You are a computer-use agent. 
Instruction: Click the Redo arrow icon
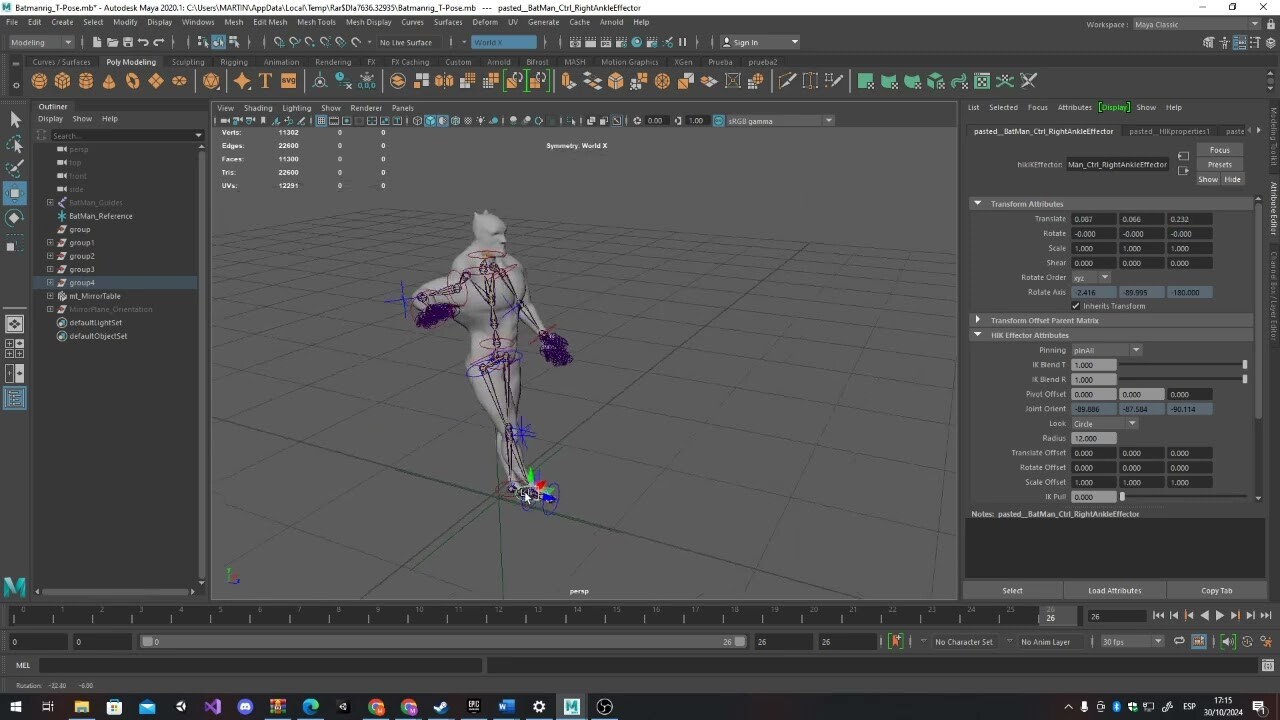pyautogui.click(x=158, y=42)
